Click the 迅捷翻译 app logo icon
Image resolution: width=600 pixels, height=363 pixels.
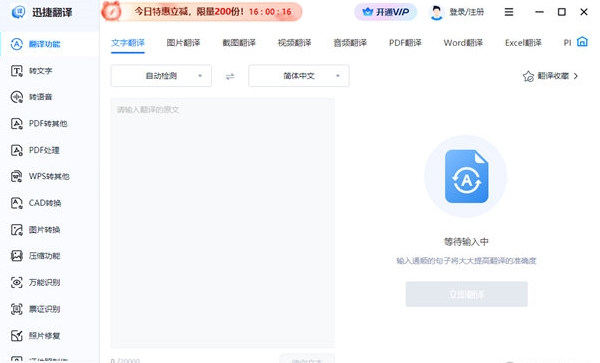18,12
